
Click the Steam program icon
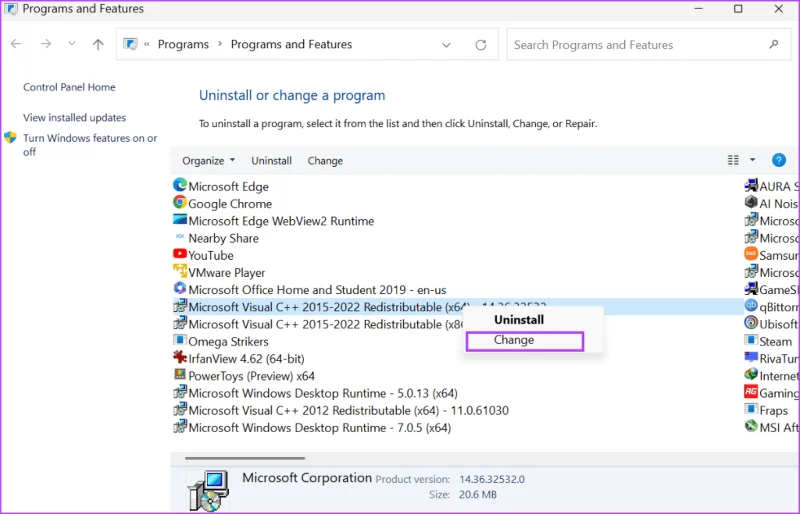point(751,340)
